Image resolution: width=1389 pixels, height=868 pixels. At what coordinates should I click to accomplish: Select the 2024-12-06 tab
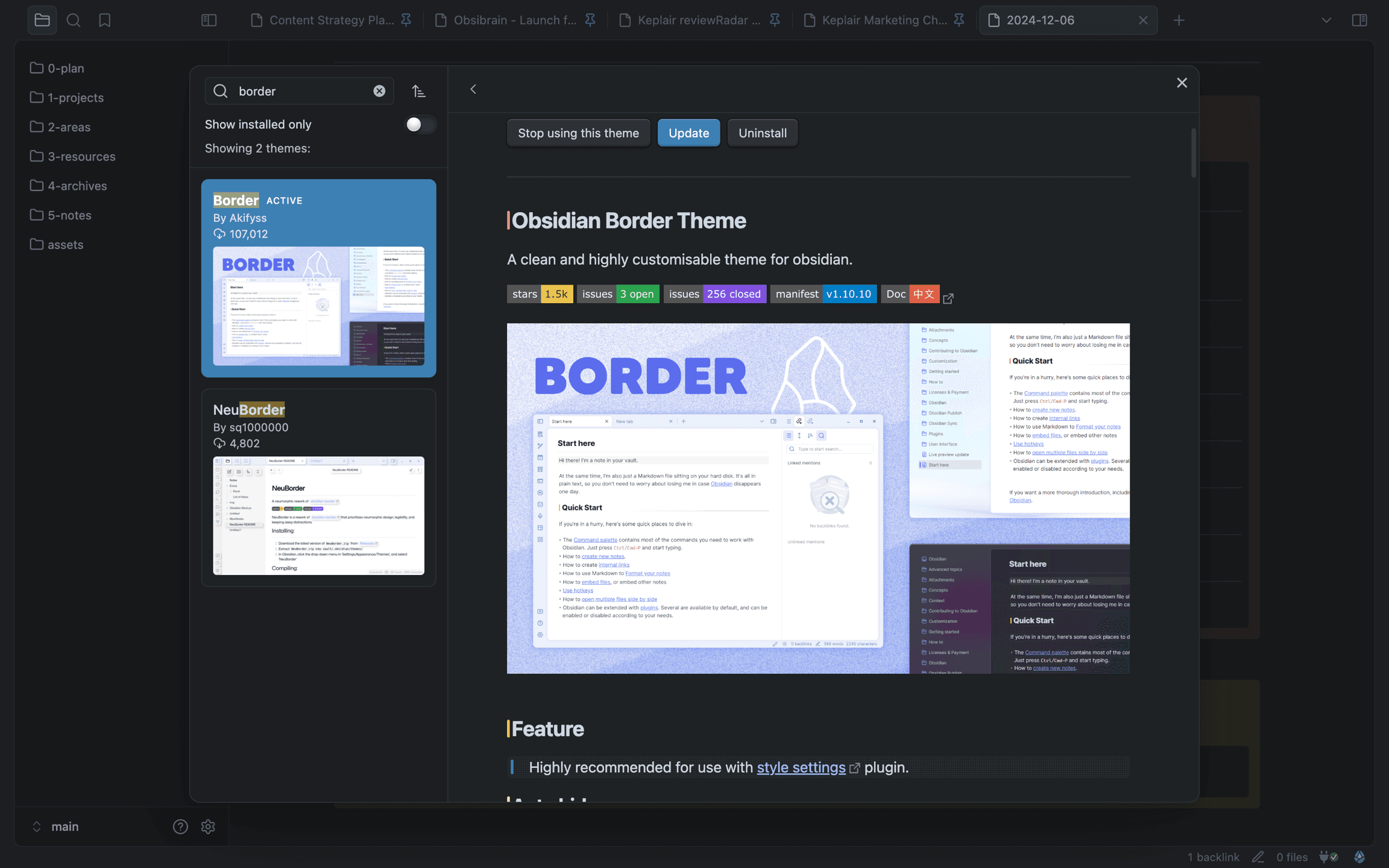(1068, 20)
